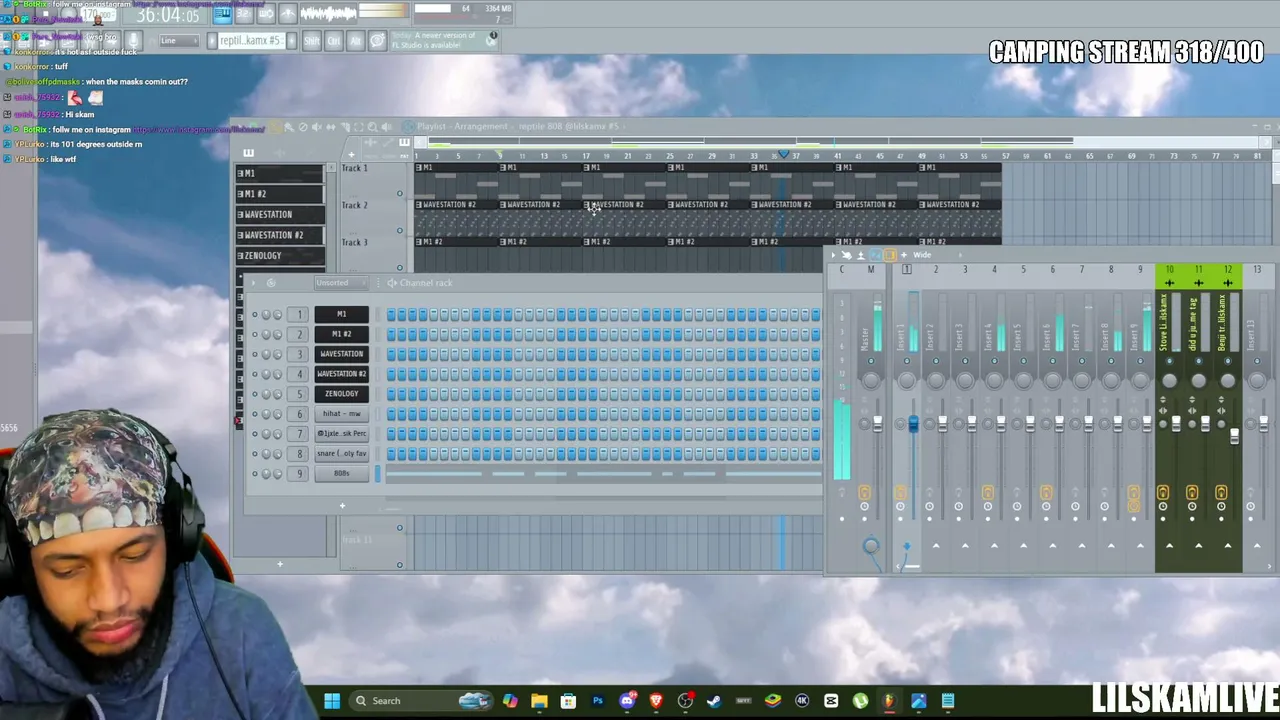Open FL Studio from the taskbar
Viewport: 1280px width, 720px height.
[x=889, y=701]
